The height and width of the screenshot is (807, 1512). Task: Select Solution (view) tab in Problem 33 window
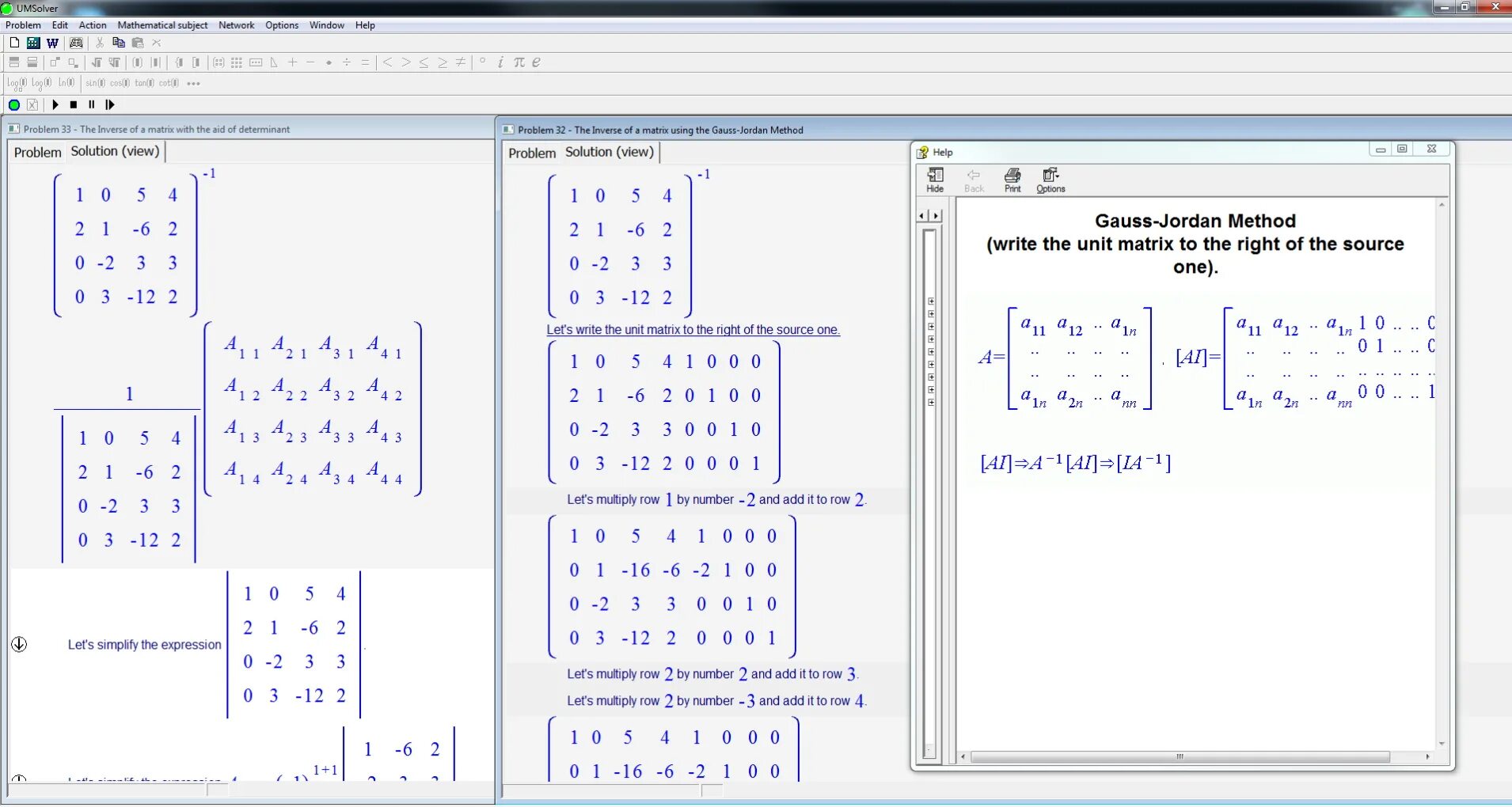115,151
